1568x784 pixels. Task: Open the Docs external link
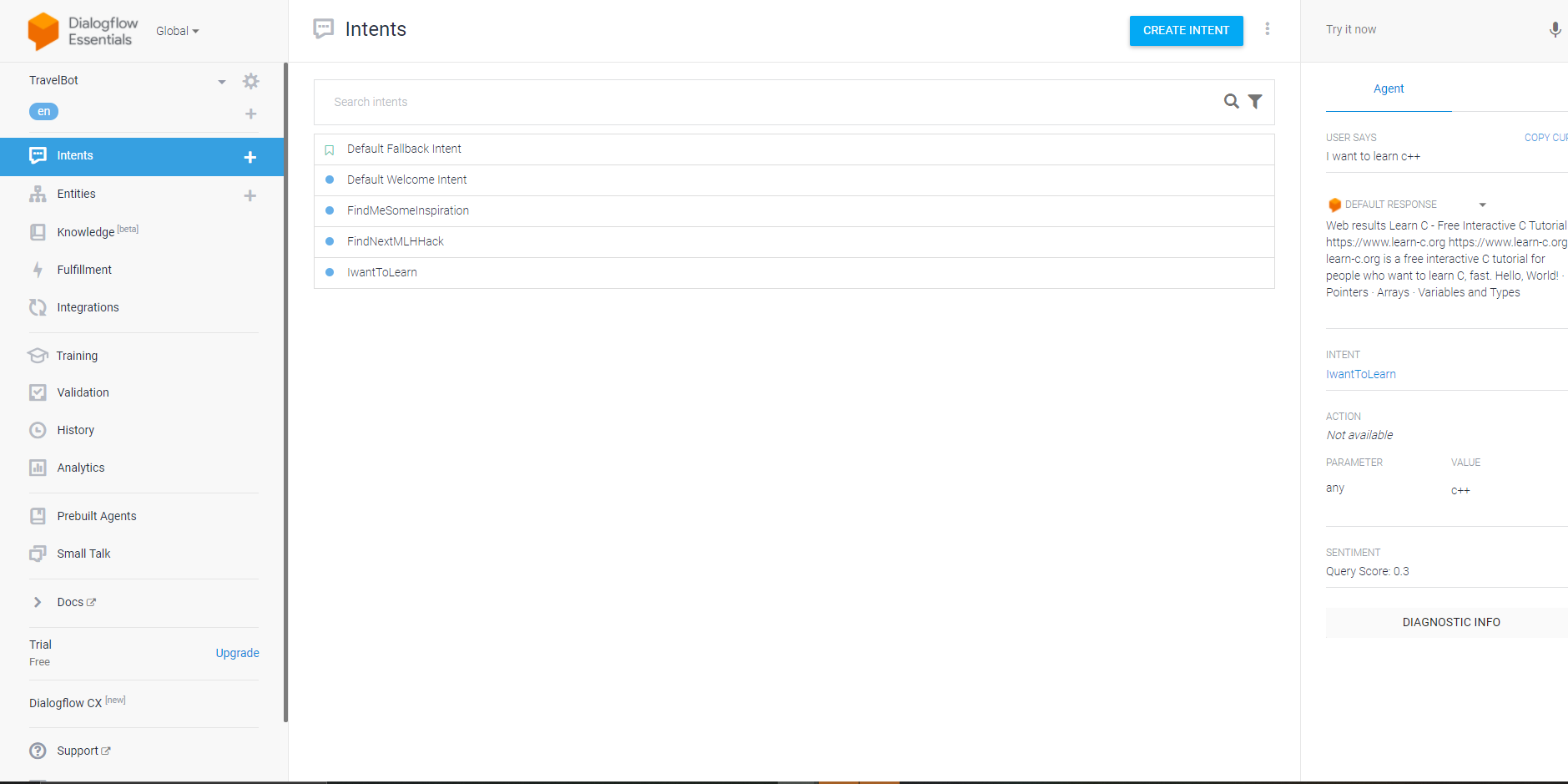coord(76,602)
